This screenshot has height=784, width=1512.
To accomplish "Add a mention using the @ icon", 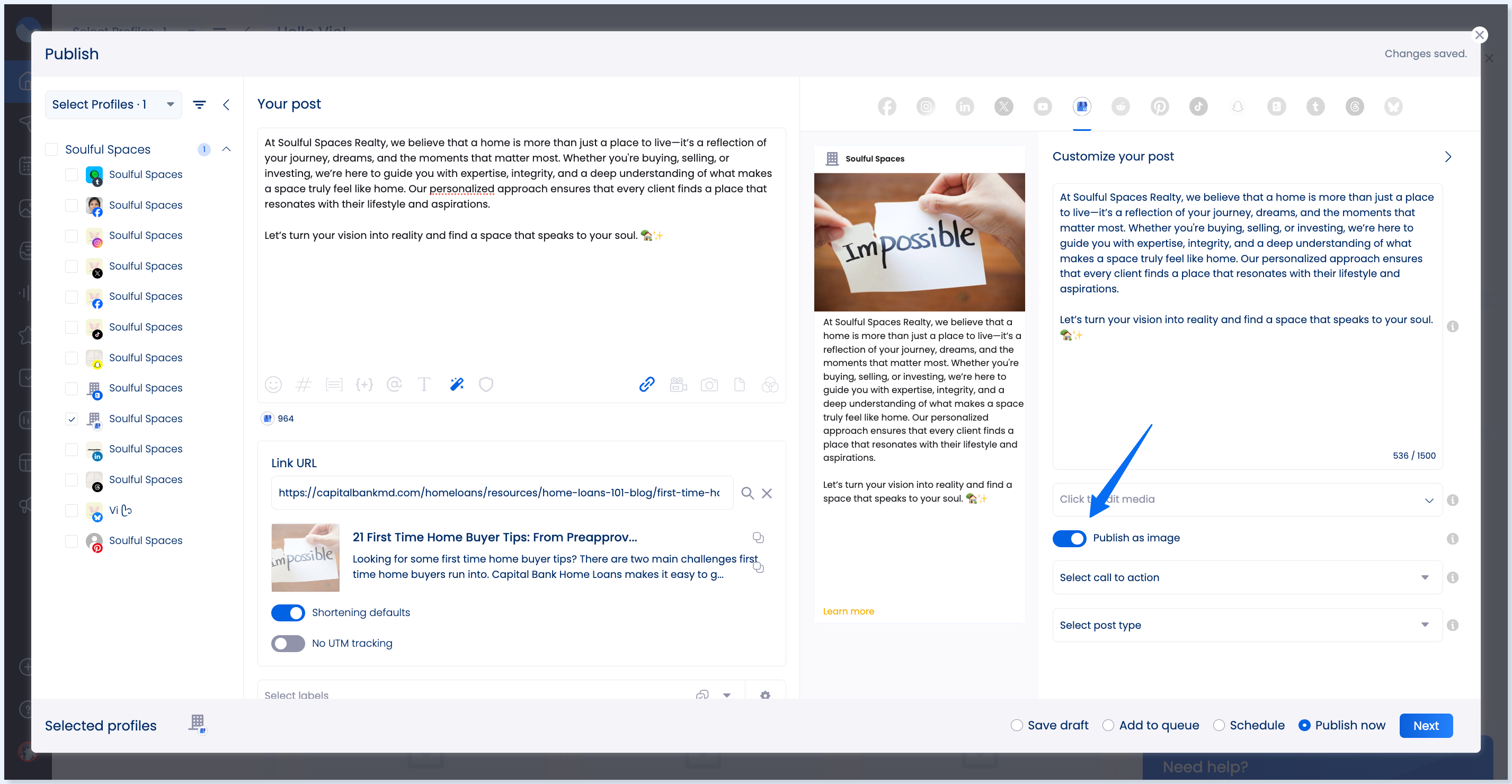I will (x=395, y=385).
